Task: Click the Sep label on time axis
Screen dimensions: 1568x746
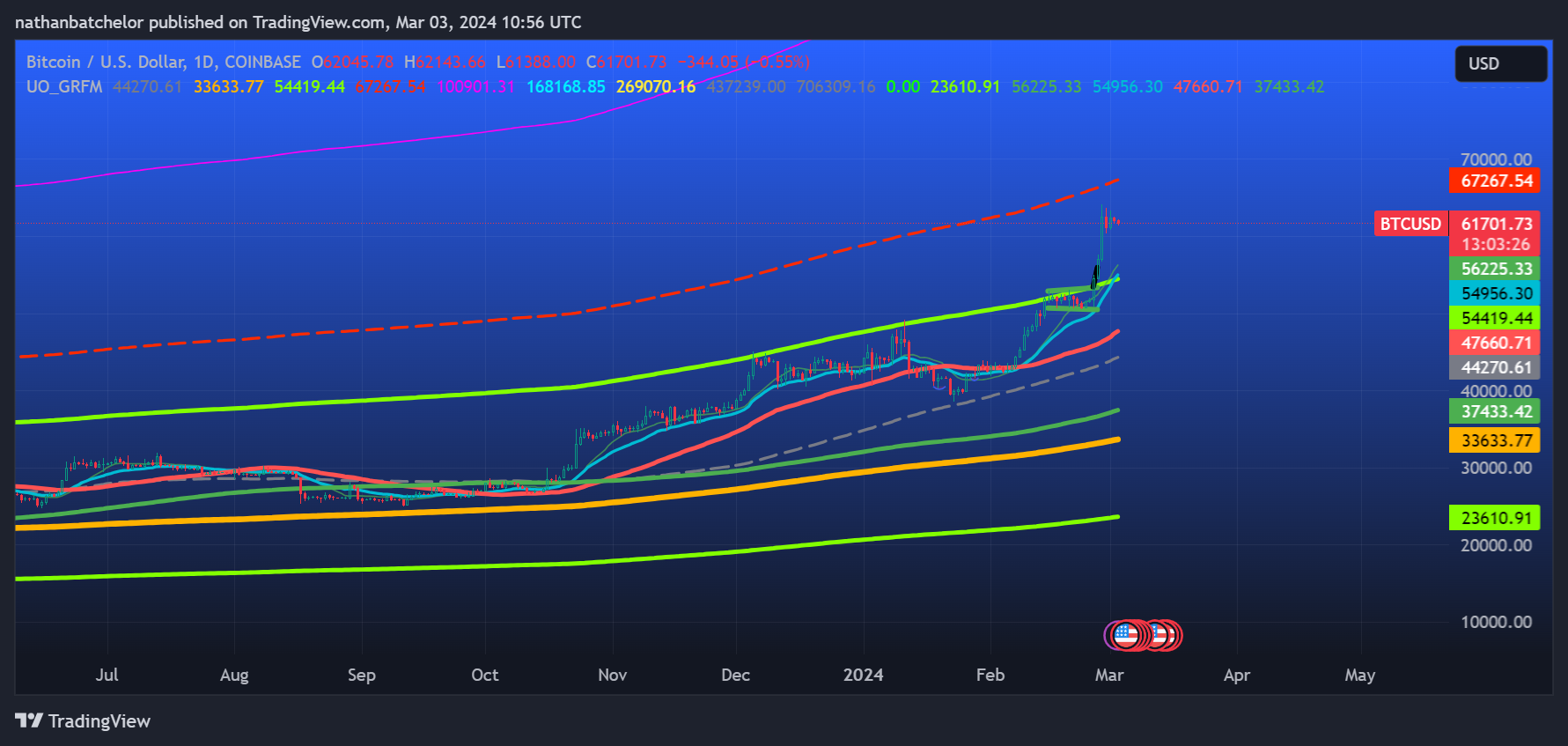Action: (x=361, y=675)
